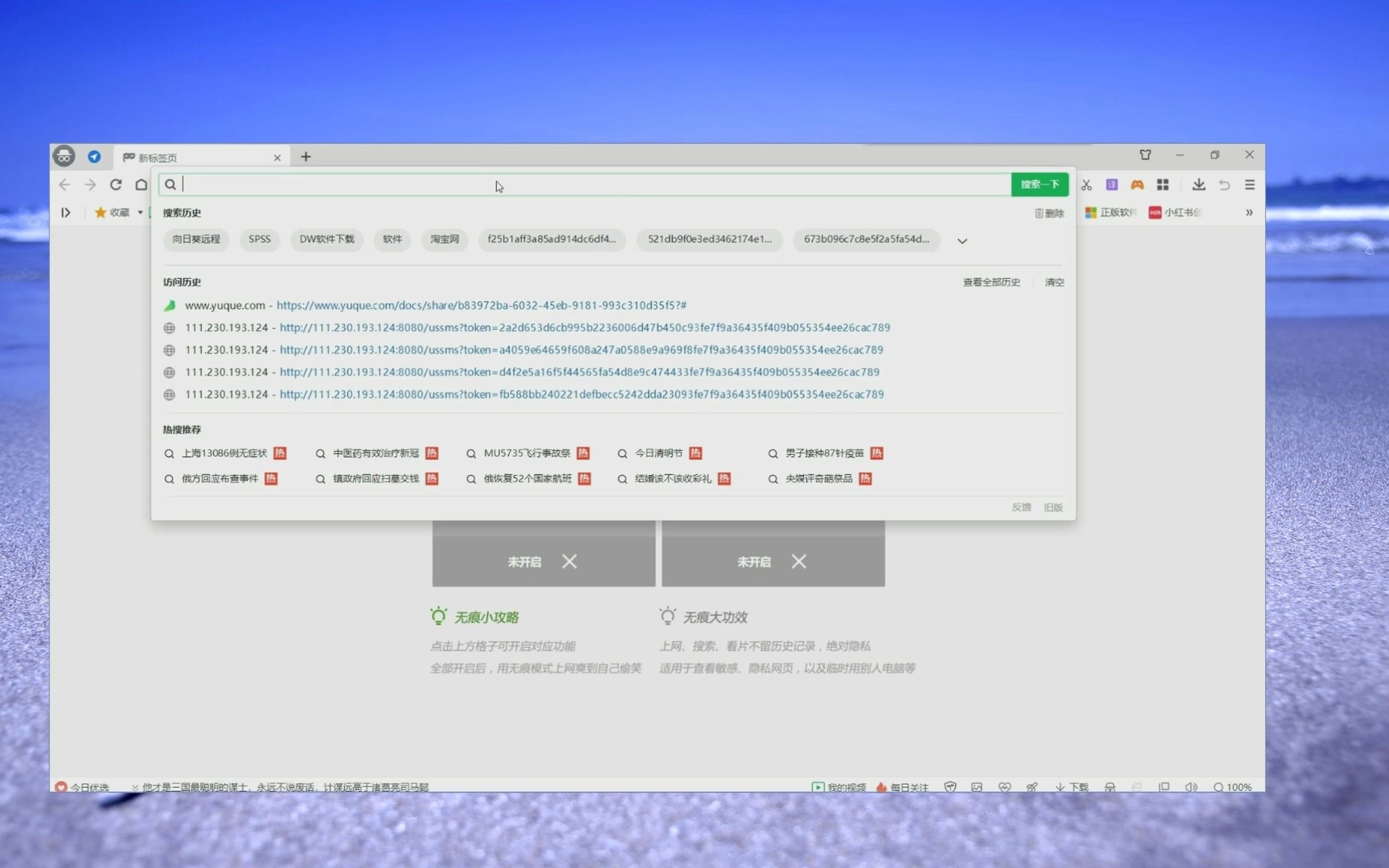Select 软件 search history chip

click(392, 239)
